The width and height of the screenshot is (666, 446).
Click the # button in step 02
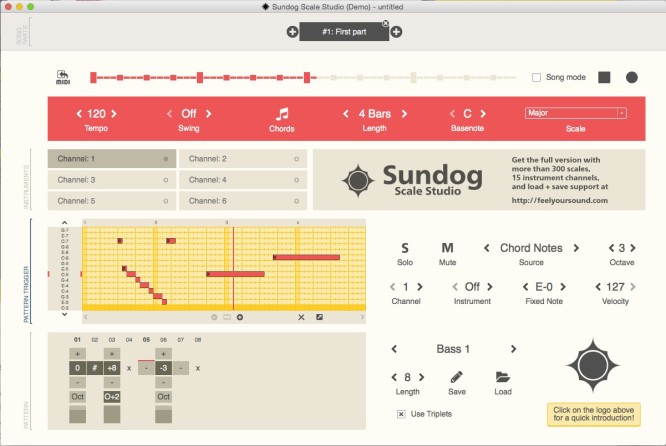coord(94,368)
